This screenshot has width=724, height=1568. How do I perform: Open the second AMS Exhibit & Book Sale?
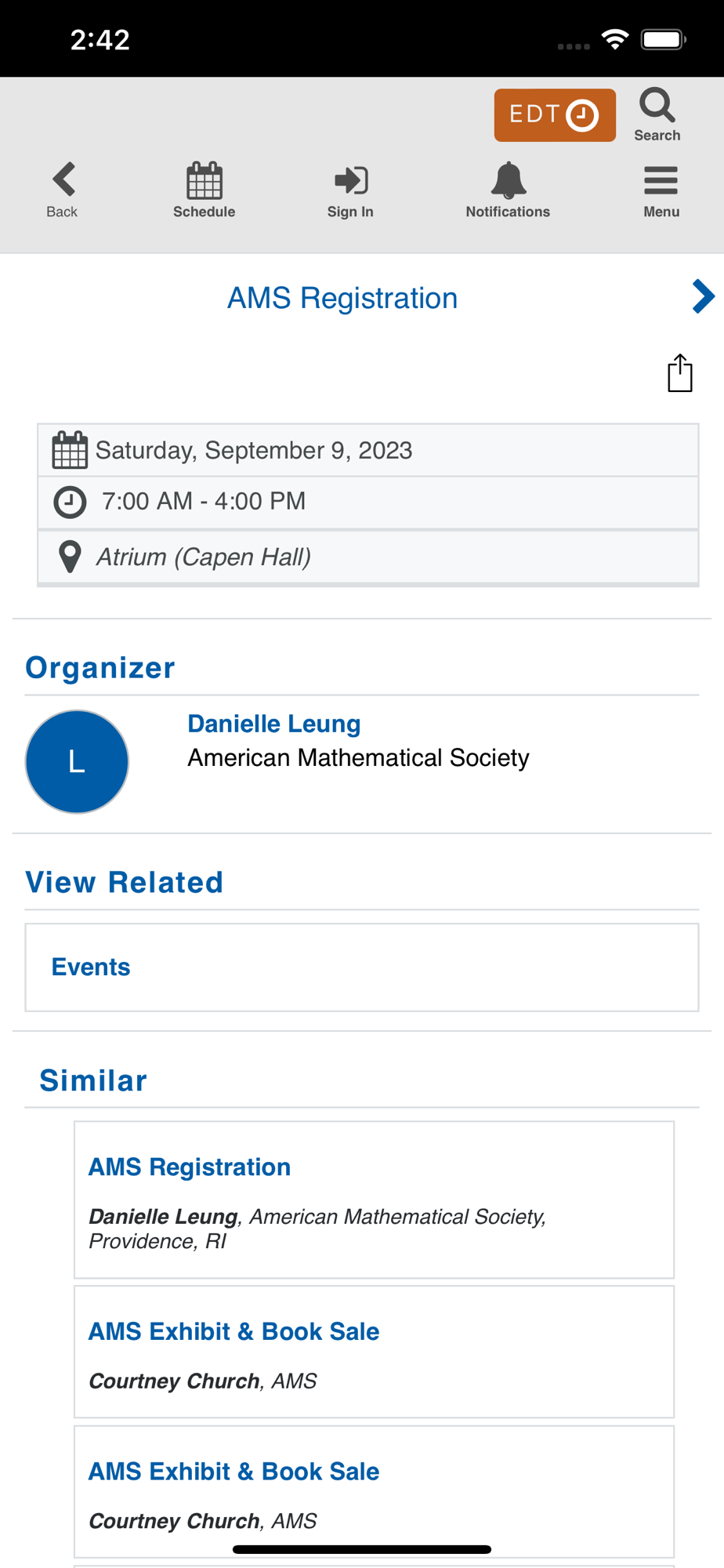(x=374, y=1492)
